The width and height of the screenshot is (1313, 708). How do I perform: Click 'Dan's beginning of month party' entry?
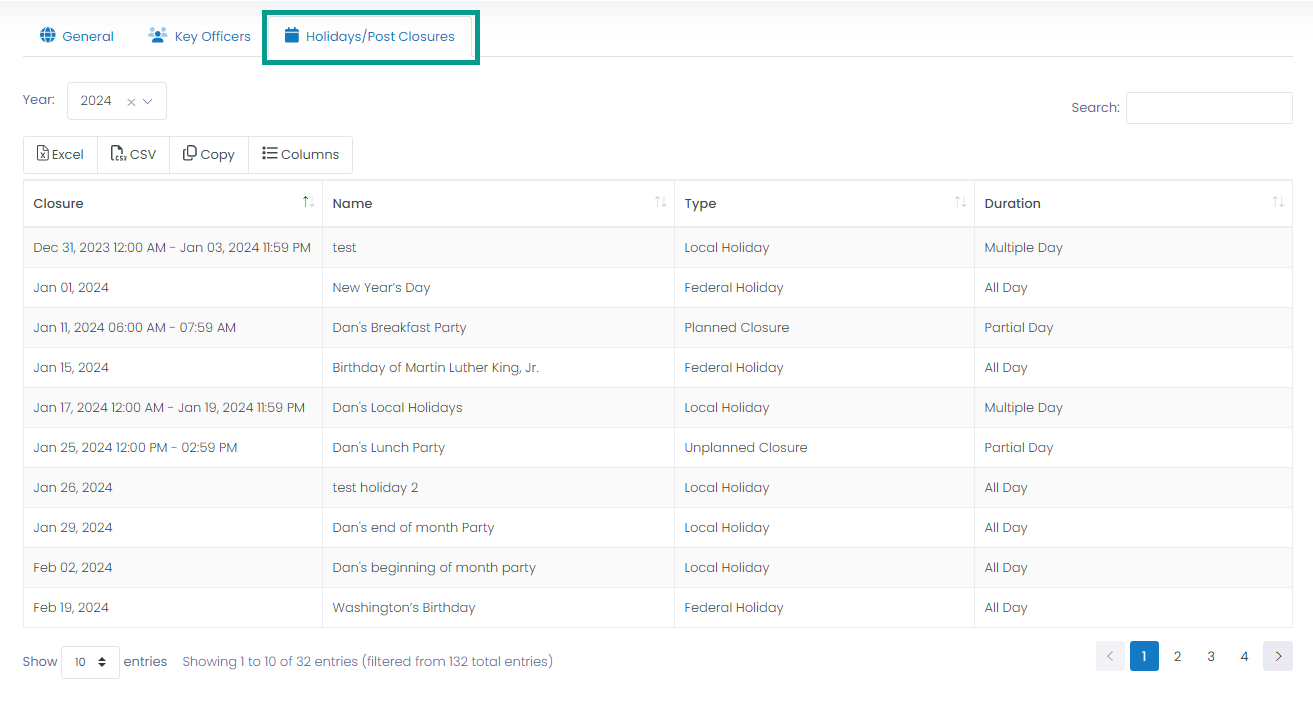pyautogui.click(x=434, y=567)
